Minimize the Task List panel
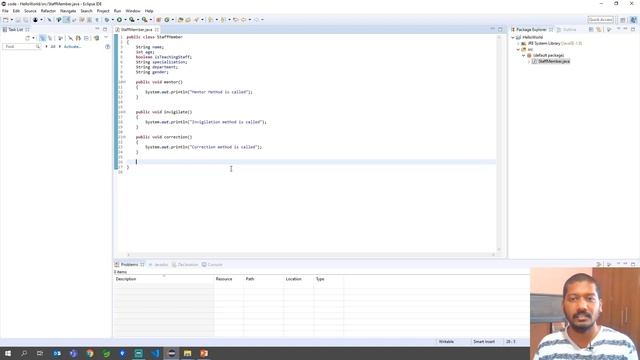 (97, 29)
